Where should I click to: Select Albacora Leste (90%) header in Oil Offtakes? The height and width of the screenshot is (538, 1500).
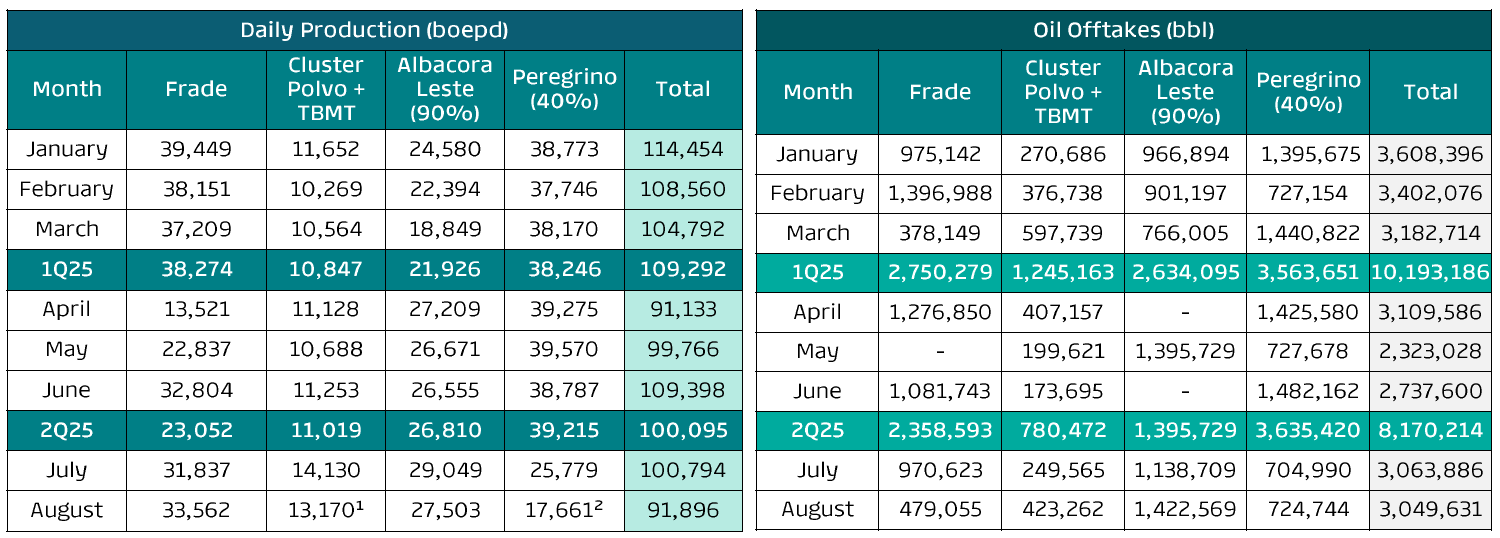pyautogui.click(x=1185, y=92)
